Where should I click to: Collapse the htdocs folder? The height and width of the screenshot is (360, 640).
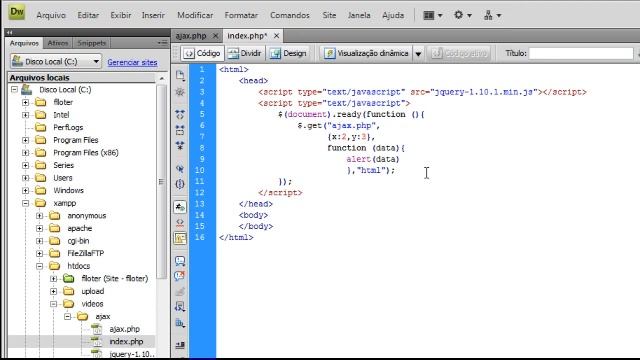tap(40, 266)
